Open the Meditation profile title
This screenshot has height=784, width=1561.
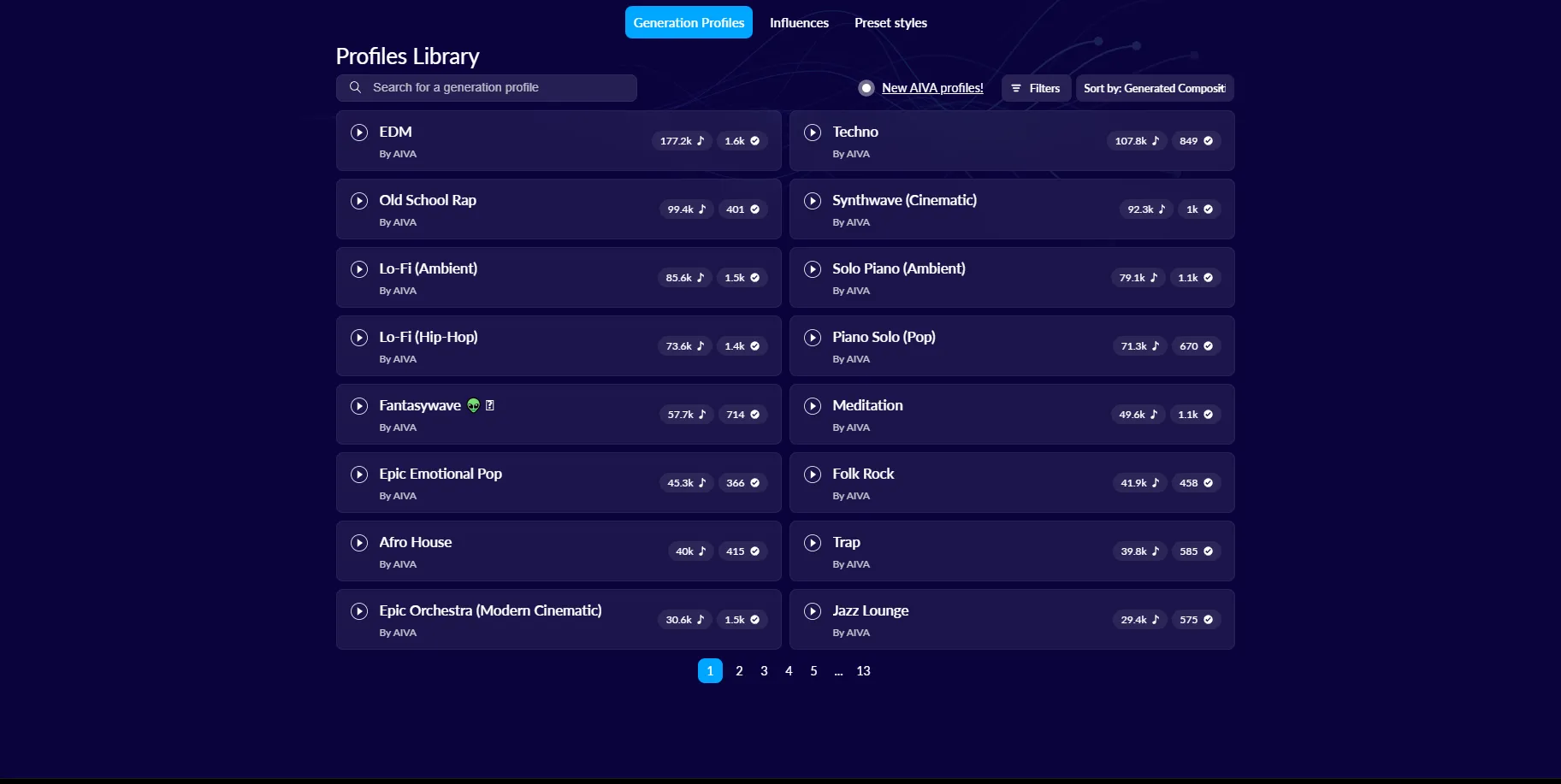tap(867, 405)
